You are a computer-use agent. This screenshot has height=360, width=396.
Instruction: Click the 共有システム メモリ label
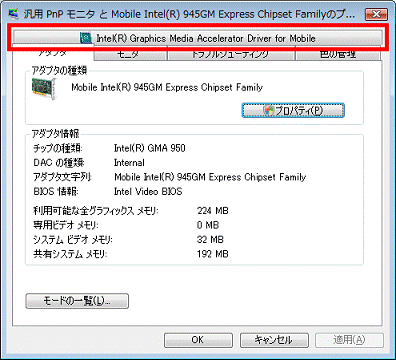pos(70,254)
